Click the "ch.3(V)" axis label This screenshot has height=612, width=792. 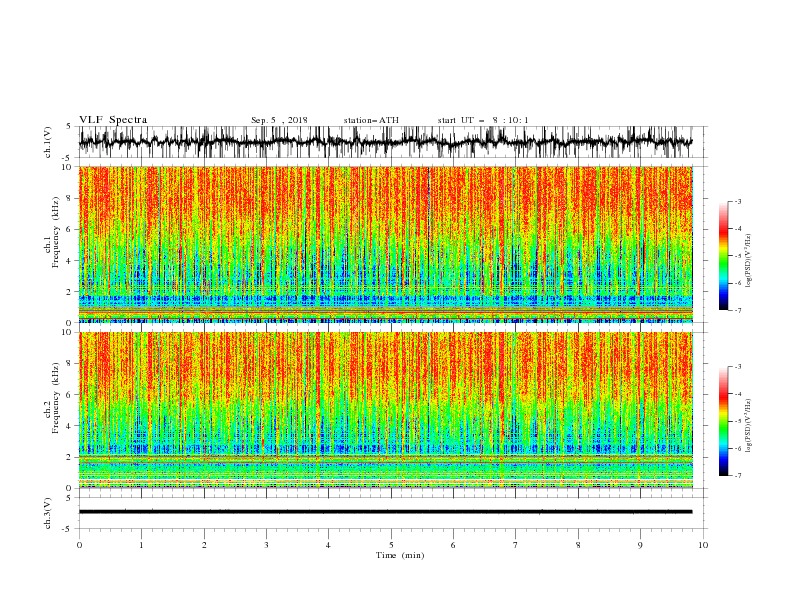pos(48,513)
